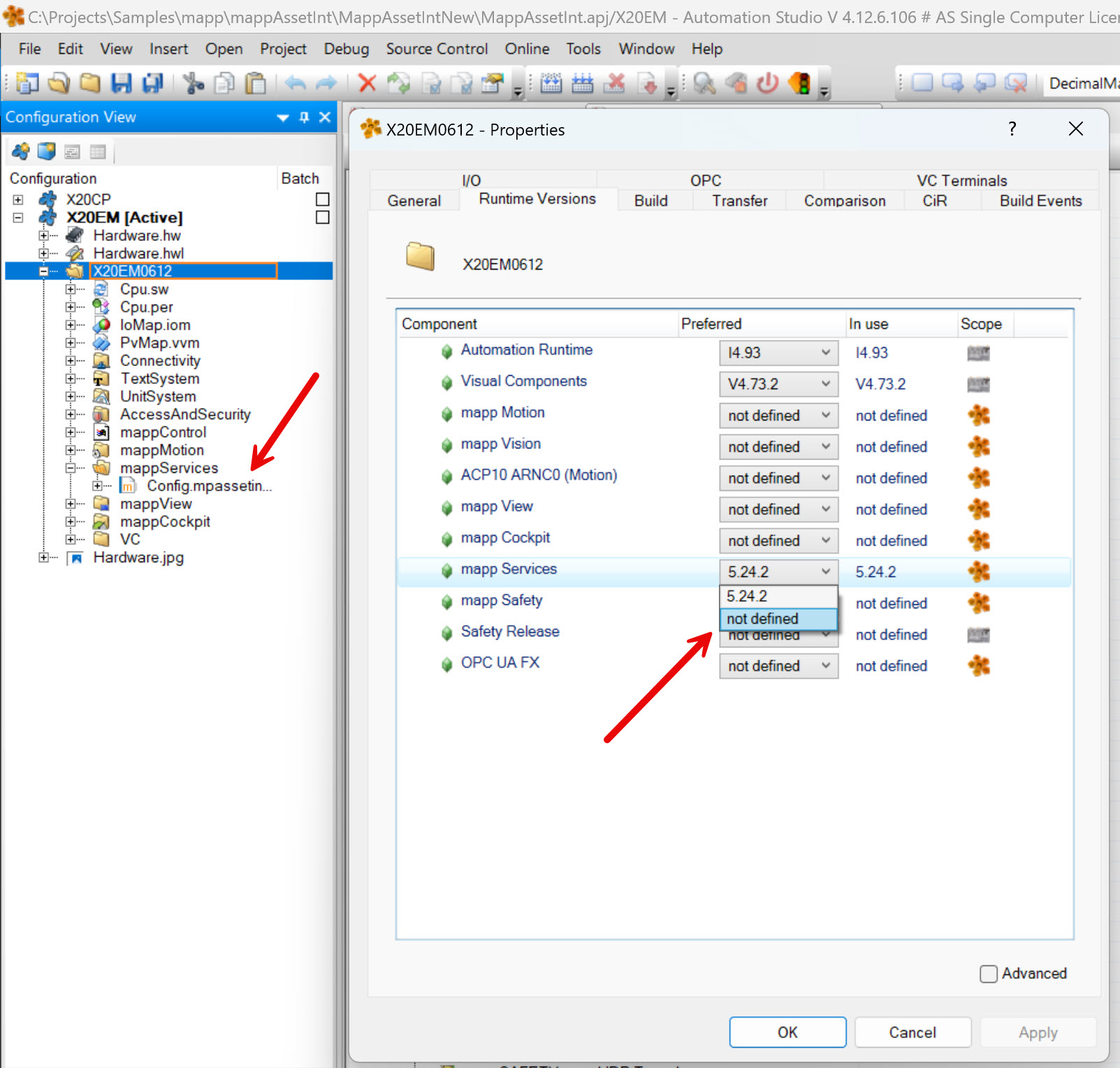Open the File menu
This screenshot has width=1120, height=1068.
click(x=29, y=49)
